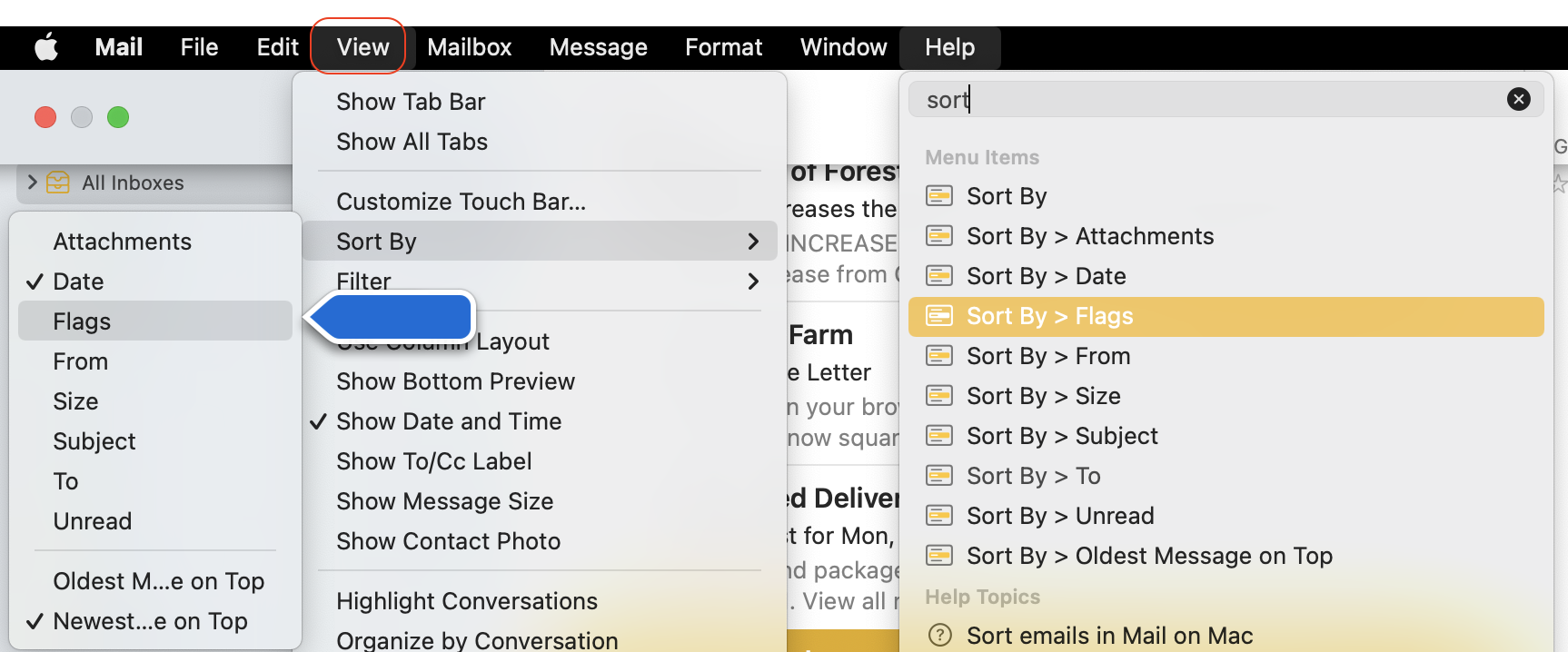
Task: Open the Apple menu
Action: (x=46, y=47)
